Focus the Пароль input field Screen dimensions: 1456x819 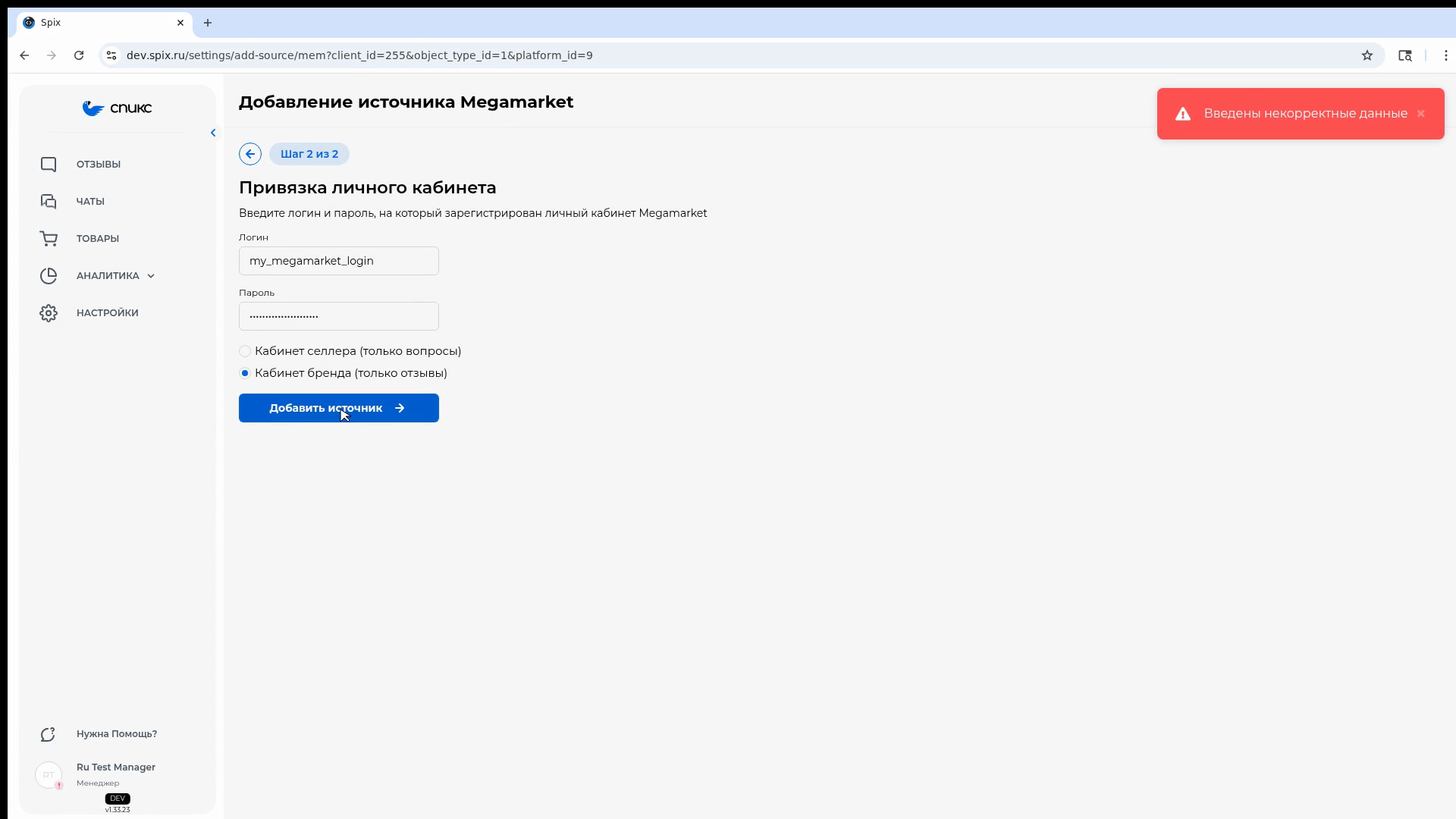339,316
